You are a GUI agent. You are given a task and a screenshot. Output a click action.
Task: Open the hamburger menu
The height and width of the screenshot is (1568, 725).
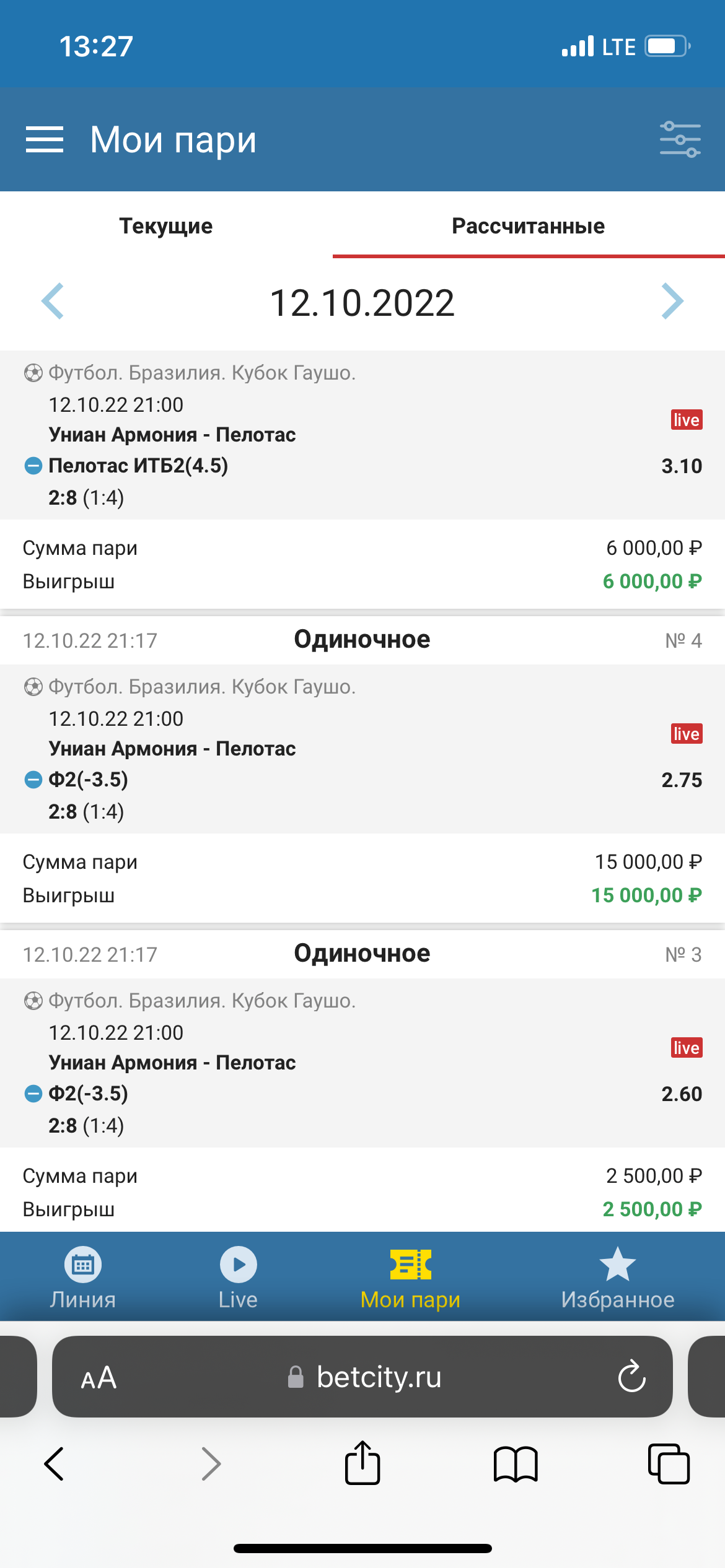(45, 139)
